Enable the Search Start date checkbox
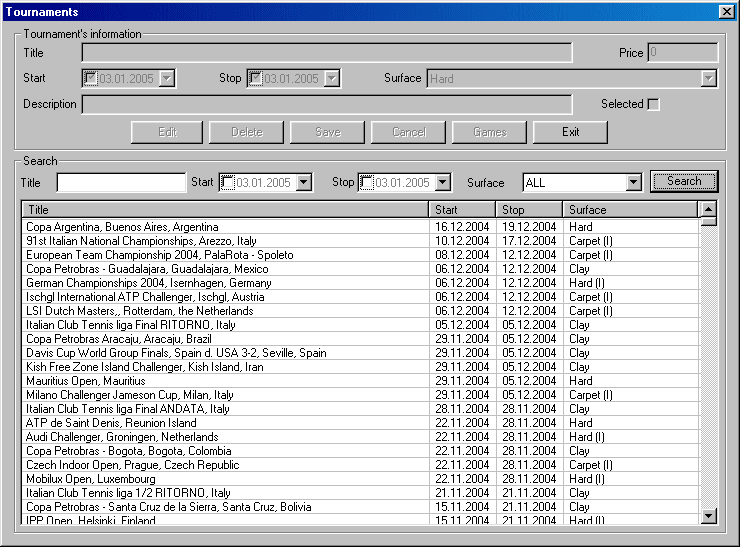The height and width of the screenshot is (547, 740). point(228,183)
